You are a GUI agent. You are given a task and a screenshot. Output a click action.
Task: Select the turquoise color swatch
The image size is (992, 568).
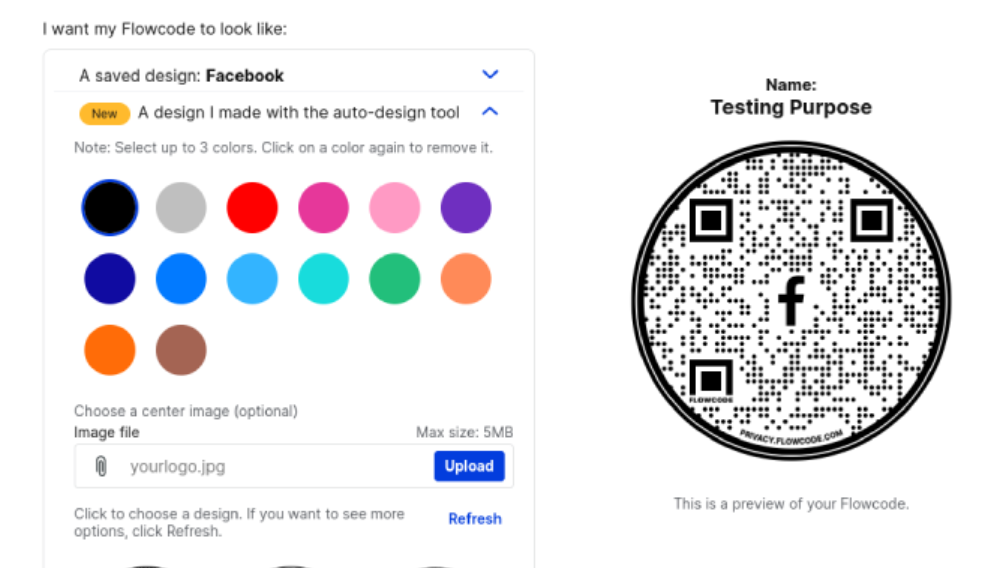tap(323, 279)
